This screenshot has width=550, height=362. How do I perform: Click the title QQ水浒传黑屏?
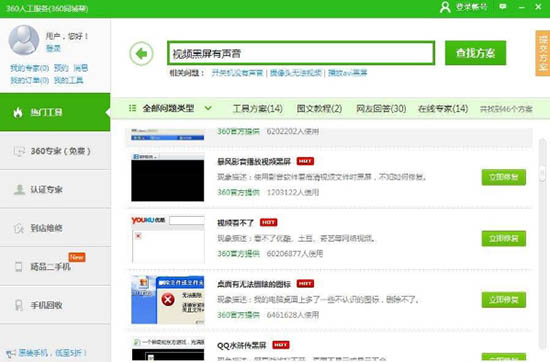[242, 346]
